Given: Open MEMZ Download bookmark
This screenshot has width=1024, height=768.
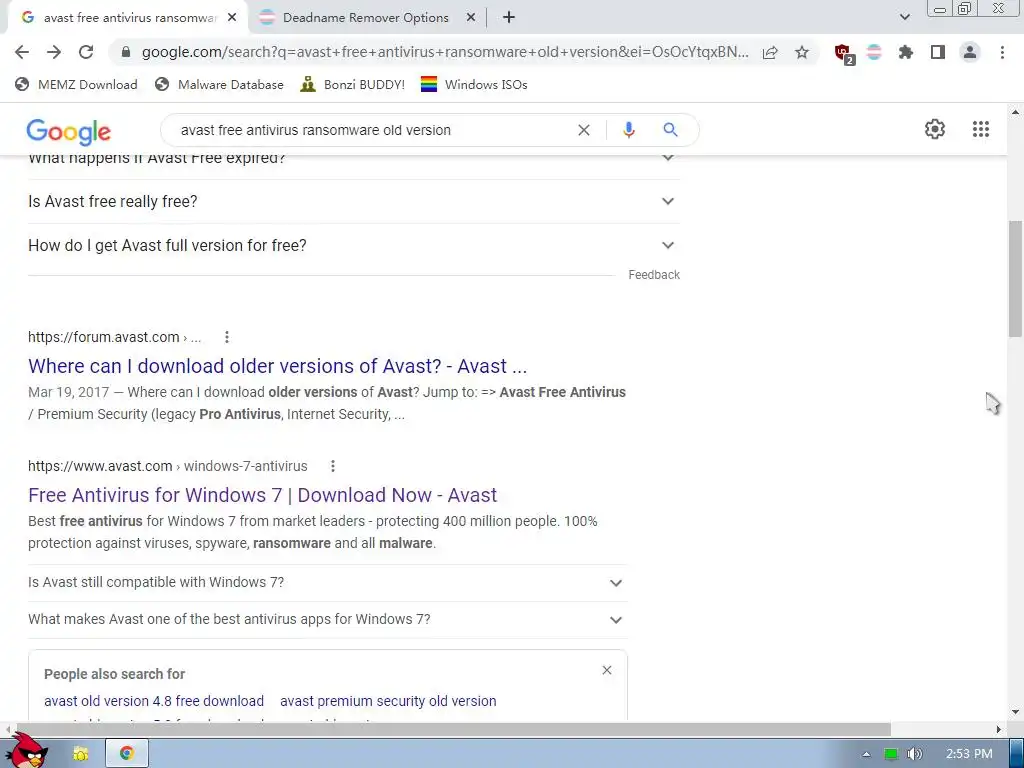Looking at the screenshot, I should (76, 84).
